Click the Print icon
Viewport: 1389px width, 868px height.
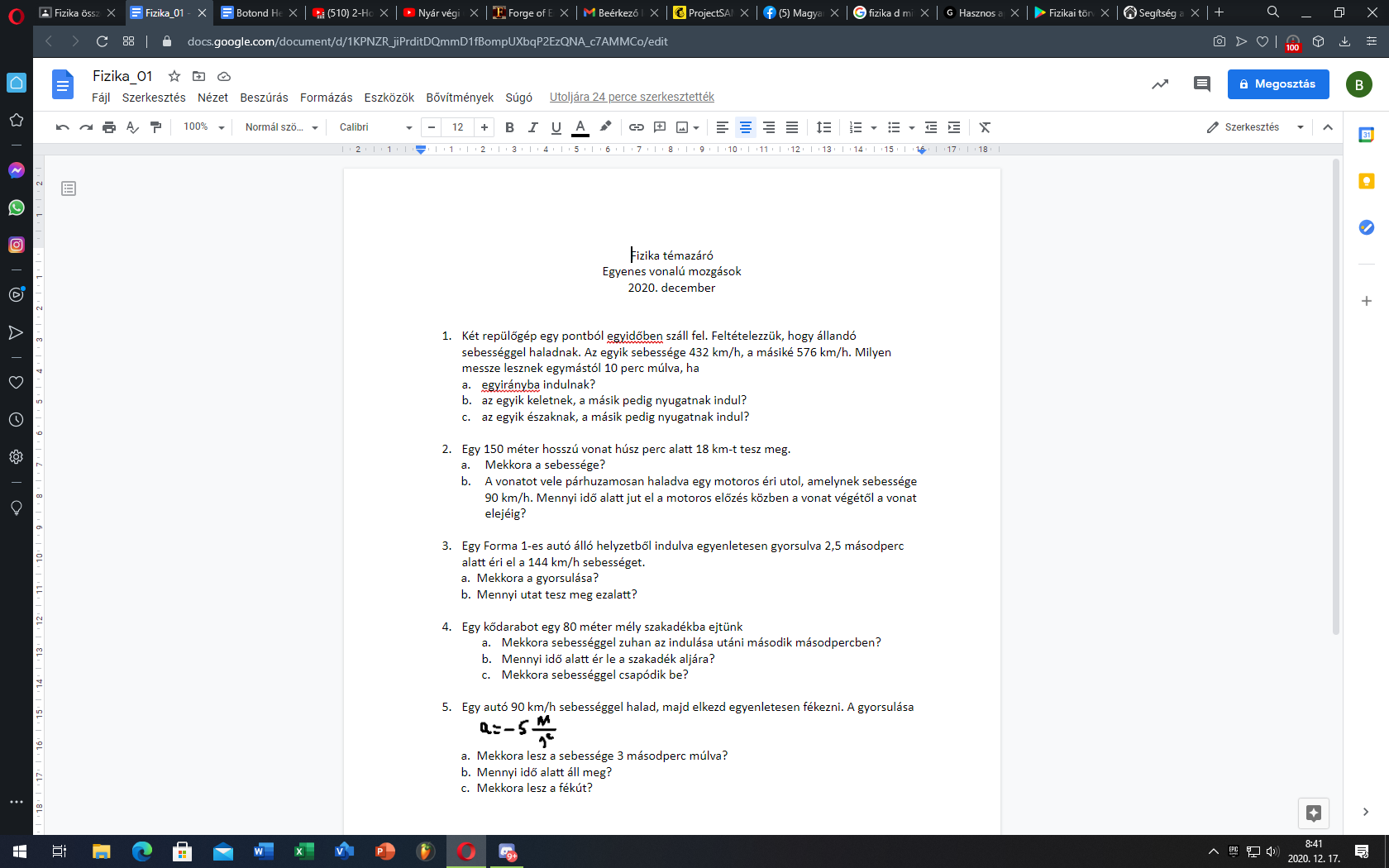109,127
